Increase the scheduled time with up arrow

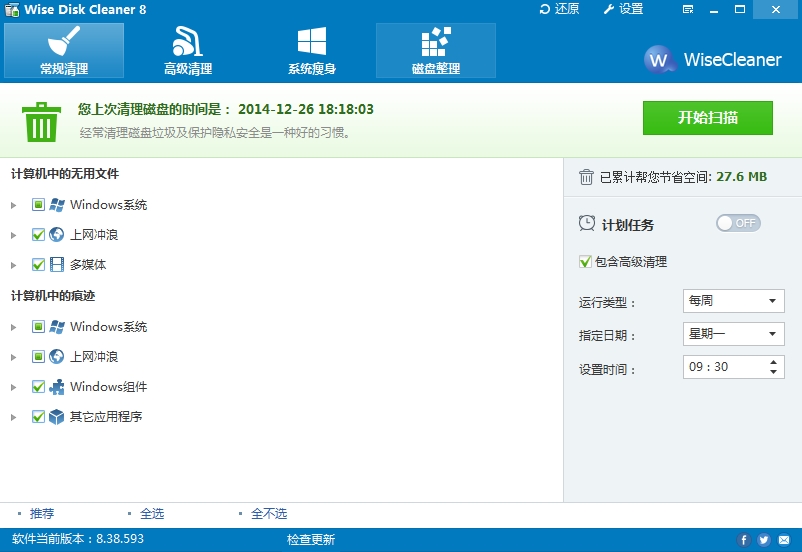pyautogui.click(x=773, y=362)
